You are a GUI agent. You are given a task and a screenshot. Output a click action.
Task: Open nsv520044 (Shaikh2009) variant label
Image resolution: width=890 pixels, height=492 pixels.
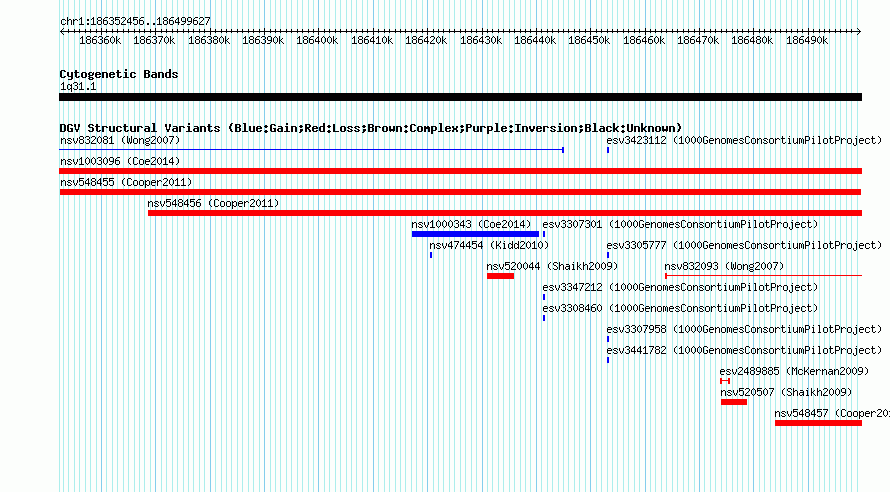(x=552, y=266)
